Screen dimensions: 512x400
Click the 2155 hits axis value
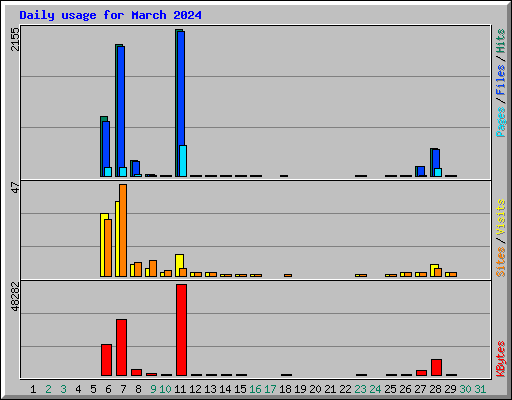point(15,39)
